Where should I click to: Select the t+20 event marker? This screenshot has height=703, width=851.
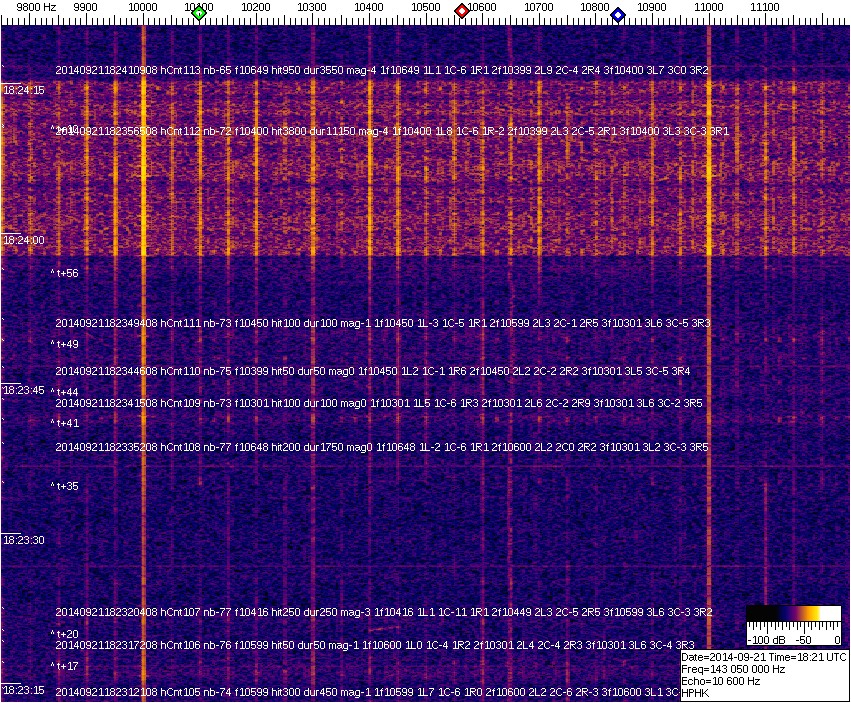67,634
